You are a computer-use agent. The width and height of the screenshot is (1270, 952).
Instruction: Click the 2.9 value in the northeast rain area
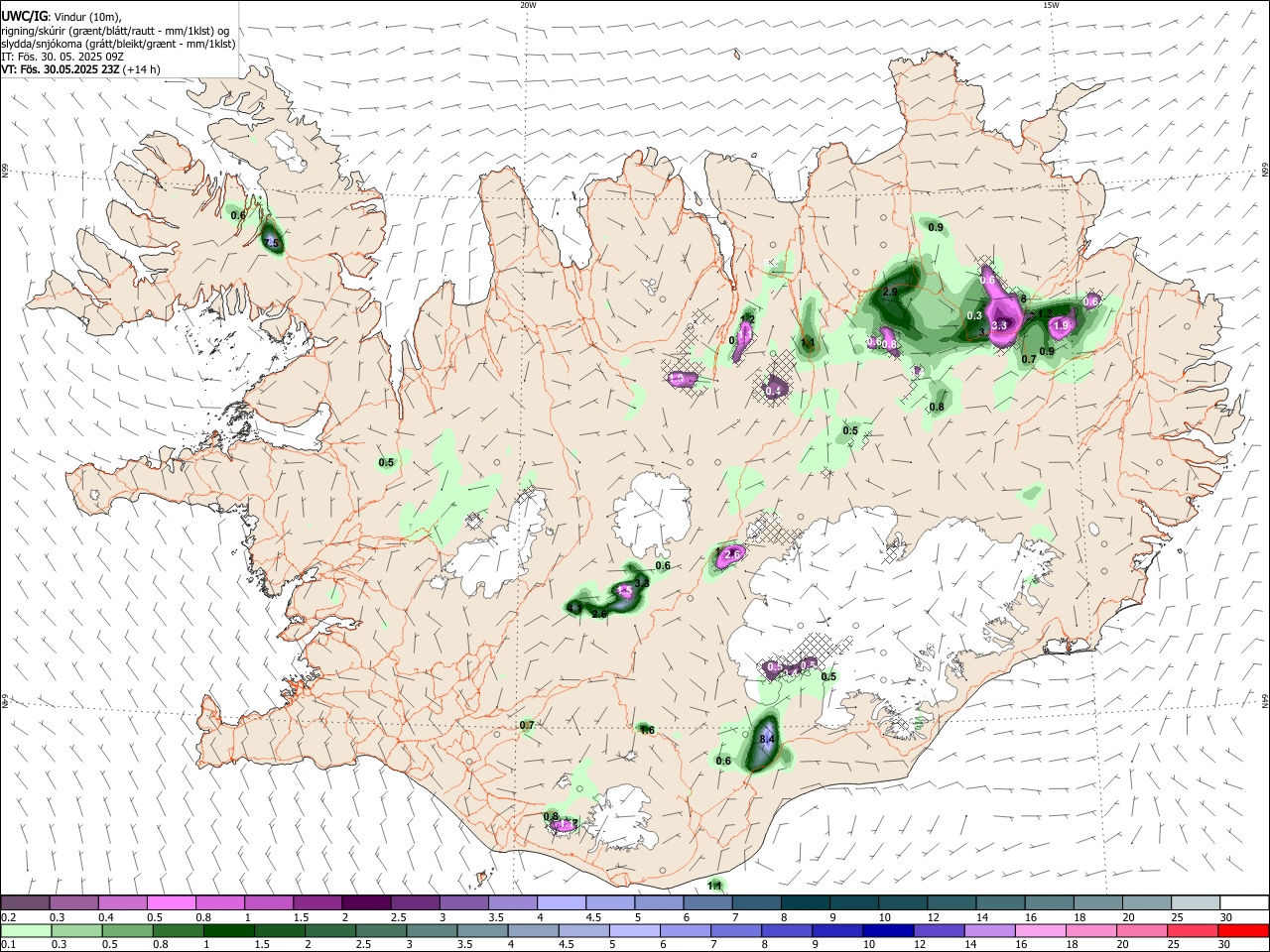pos(890,292)
